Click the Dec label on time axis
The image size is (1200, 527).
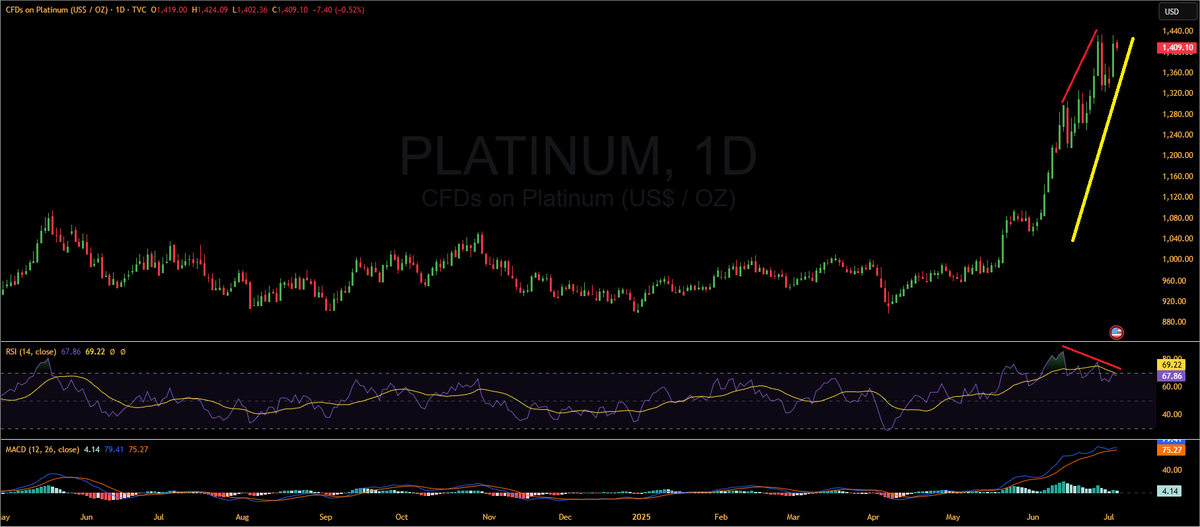[564, 519]
